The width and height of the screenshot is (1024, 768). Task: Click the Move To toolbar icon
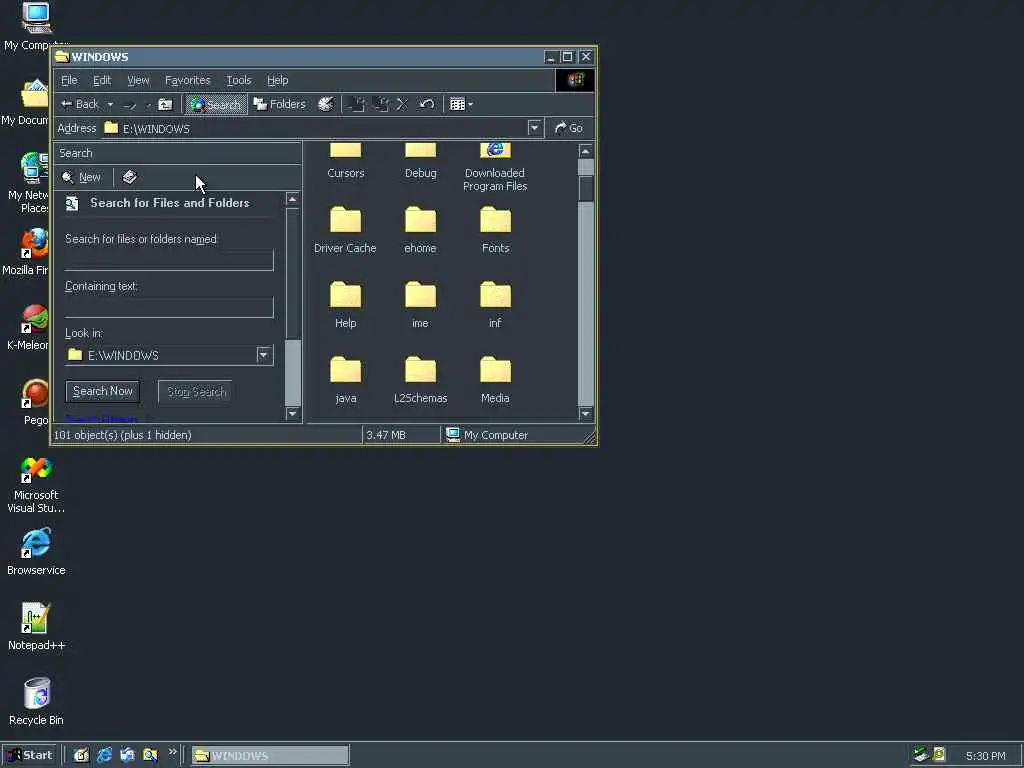357,104
